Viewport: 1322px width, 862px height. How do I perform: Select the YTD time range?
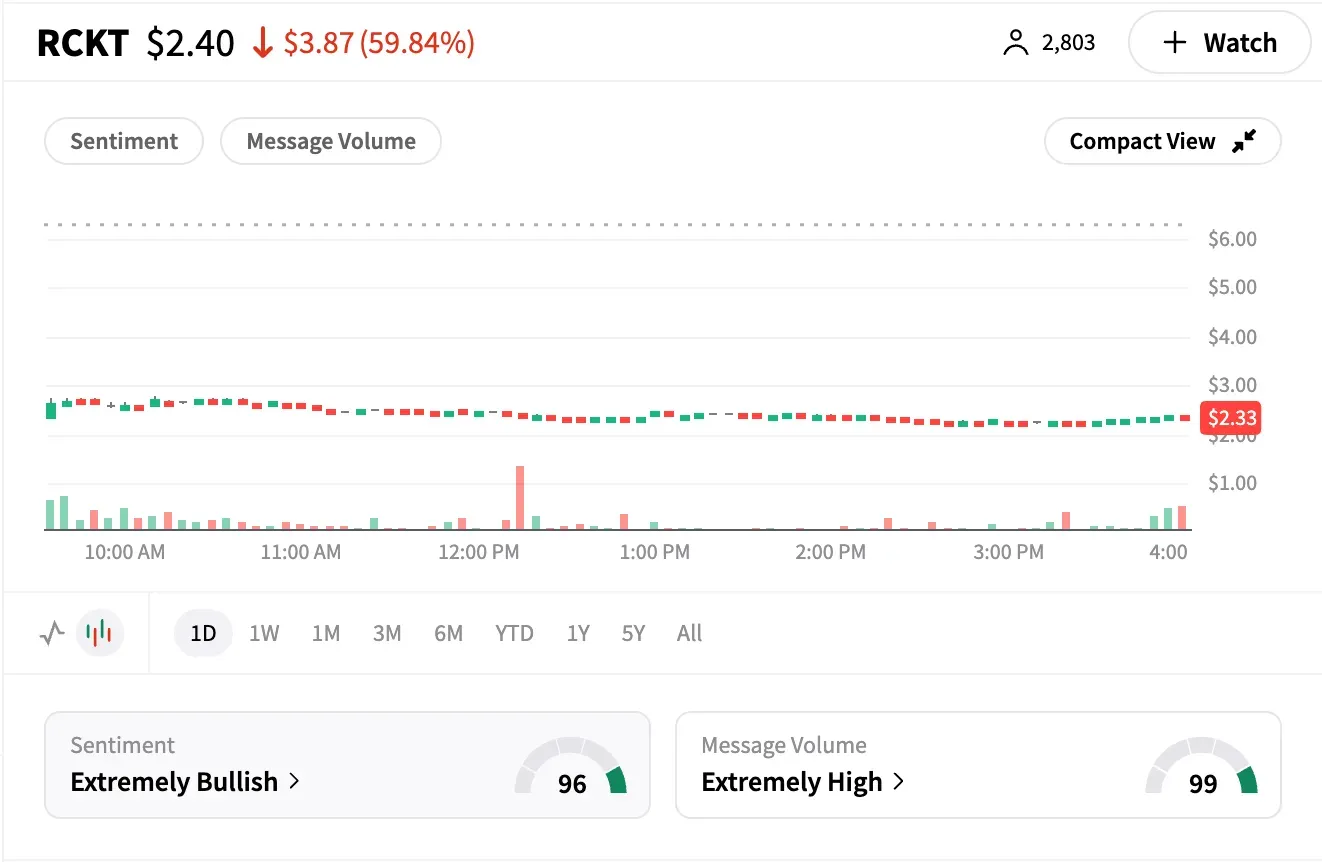click(514, 633)
